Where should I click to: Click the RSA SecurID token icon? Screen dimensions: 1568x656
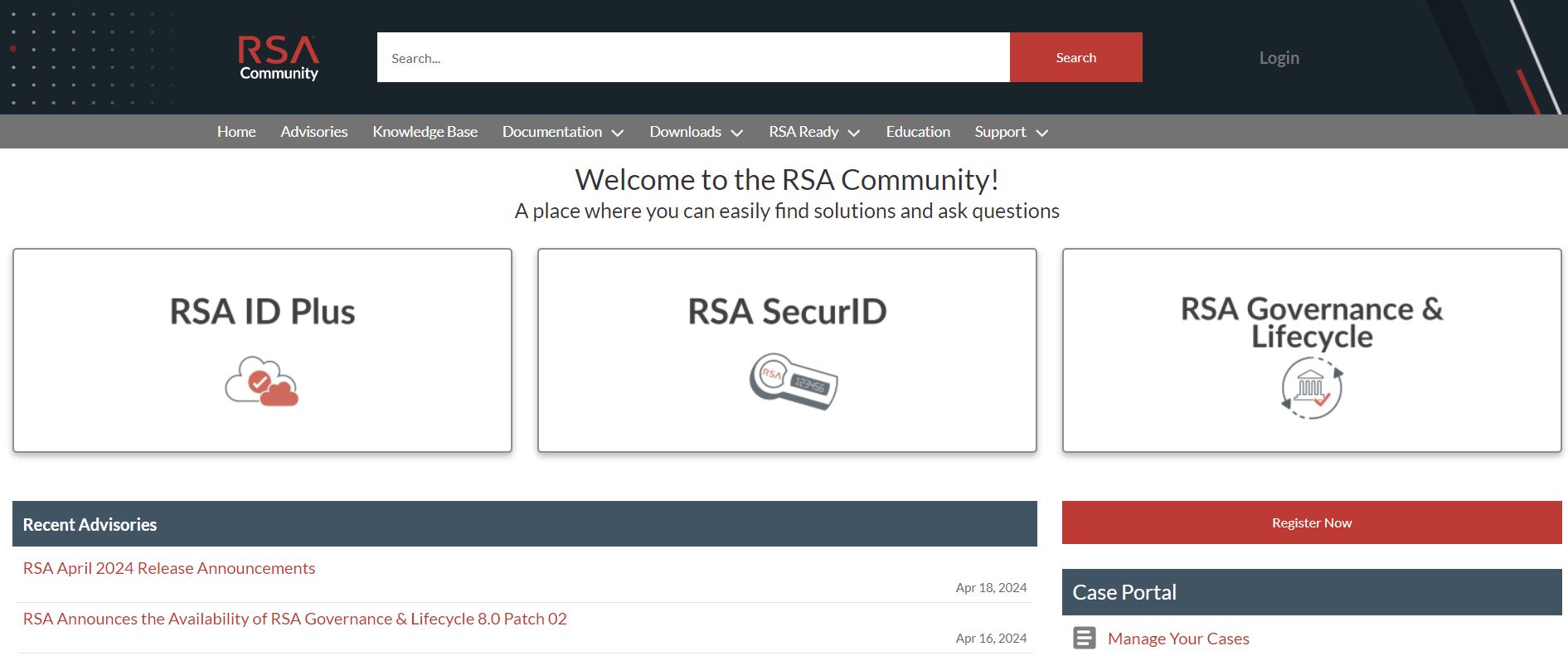click(794, 381)
